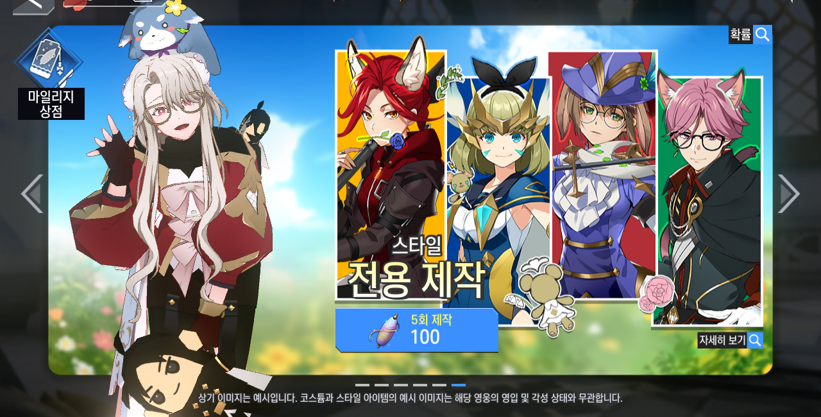
Task: Click the back arrow at top left
Action: (x=34, y=5)
